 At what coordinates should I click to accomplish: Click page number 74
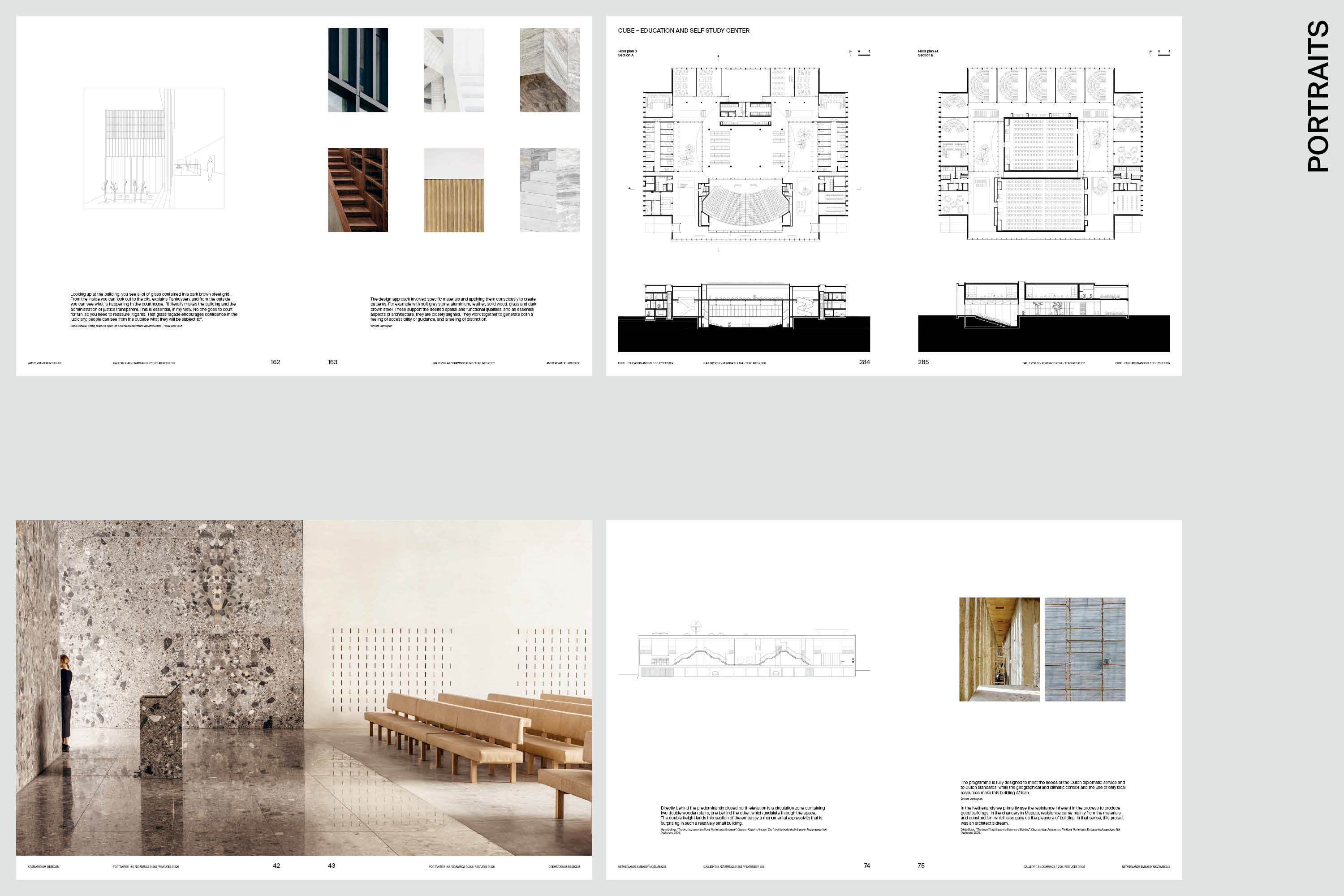867,866
